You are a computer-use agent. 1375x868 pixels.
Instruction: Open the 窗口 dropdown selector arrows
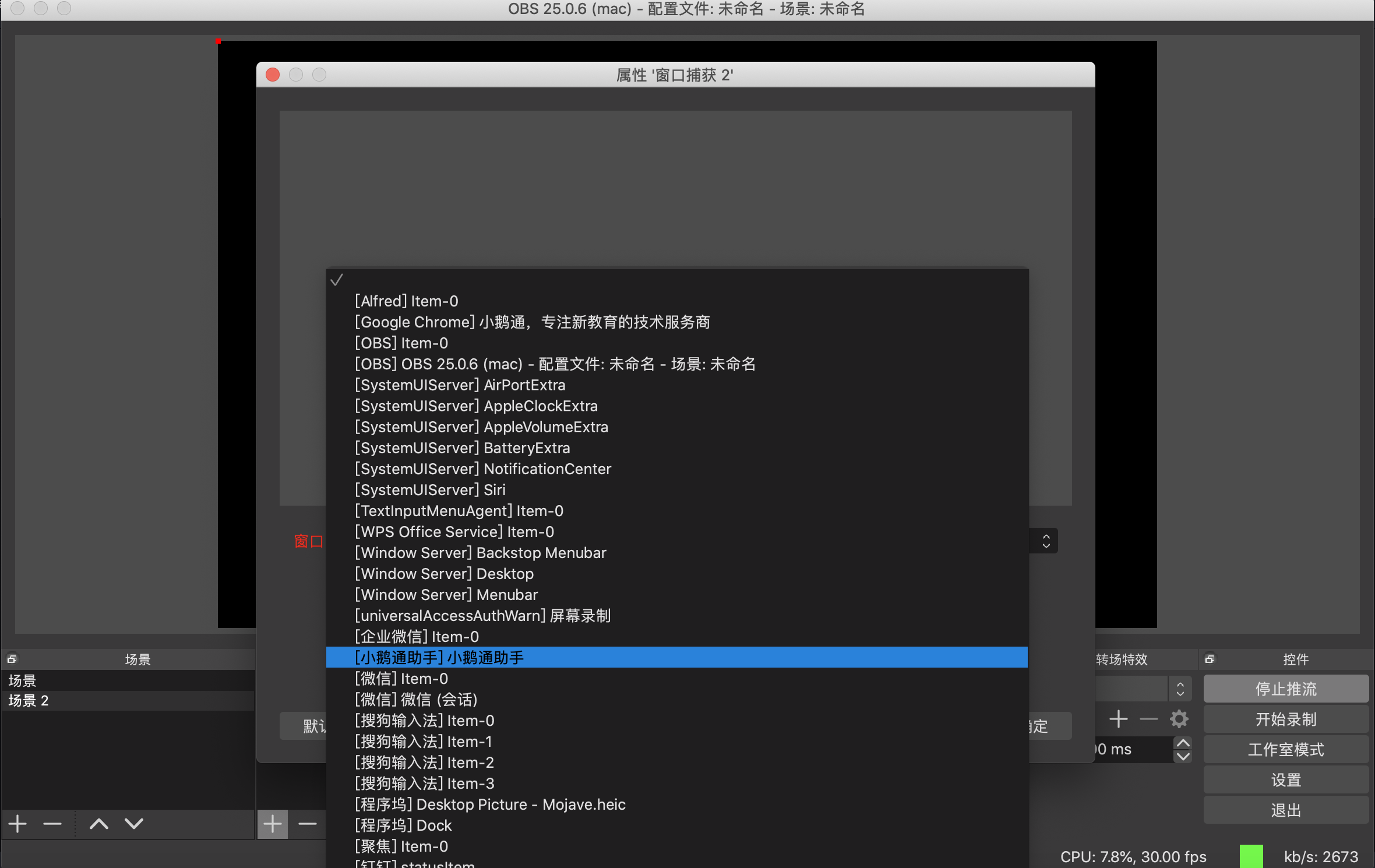pos(1046,541)
